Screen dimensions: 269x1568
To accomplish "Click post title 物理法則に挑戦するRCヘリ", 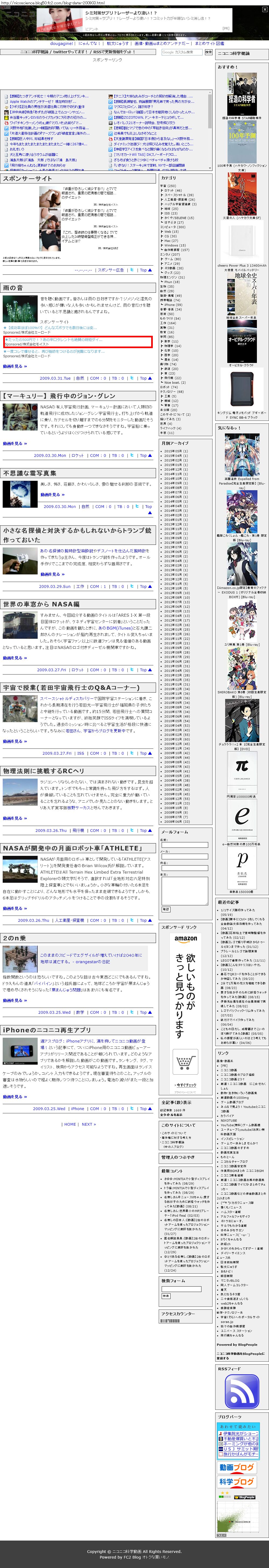I will (x=43, y=771).
